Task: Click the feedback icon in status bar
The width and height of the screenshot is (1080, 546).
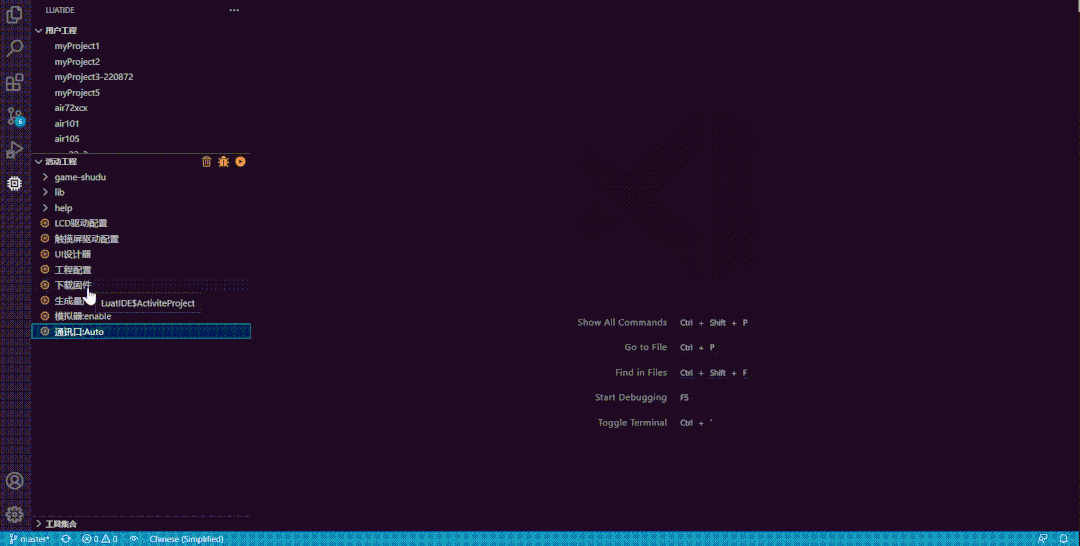Action: click(1043, 539)
